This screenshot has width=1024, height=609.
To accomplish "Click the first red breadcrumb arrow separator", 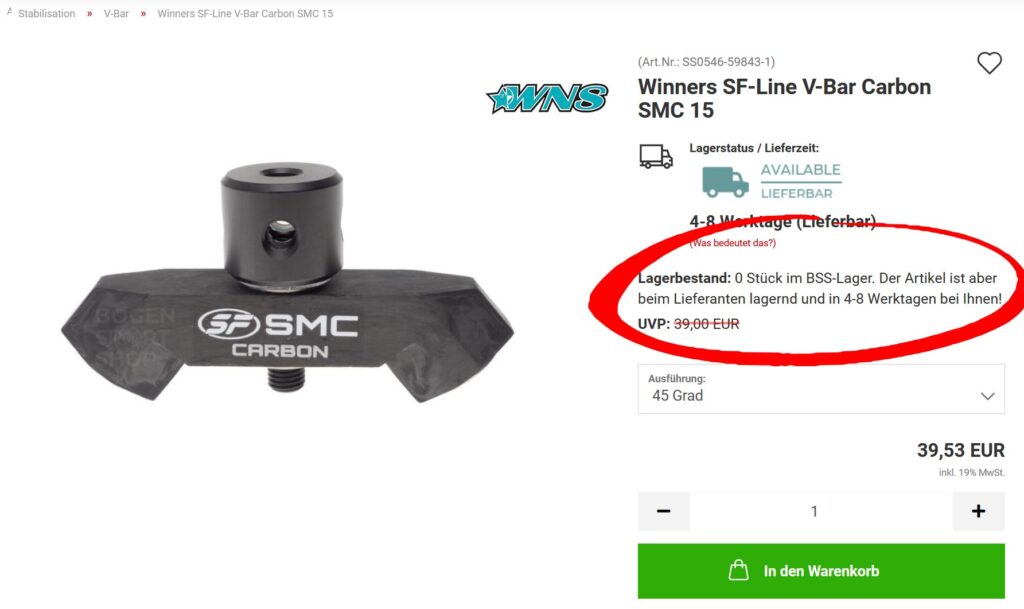I will (x=89, y=14).
